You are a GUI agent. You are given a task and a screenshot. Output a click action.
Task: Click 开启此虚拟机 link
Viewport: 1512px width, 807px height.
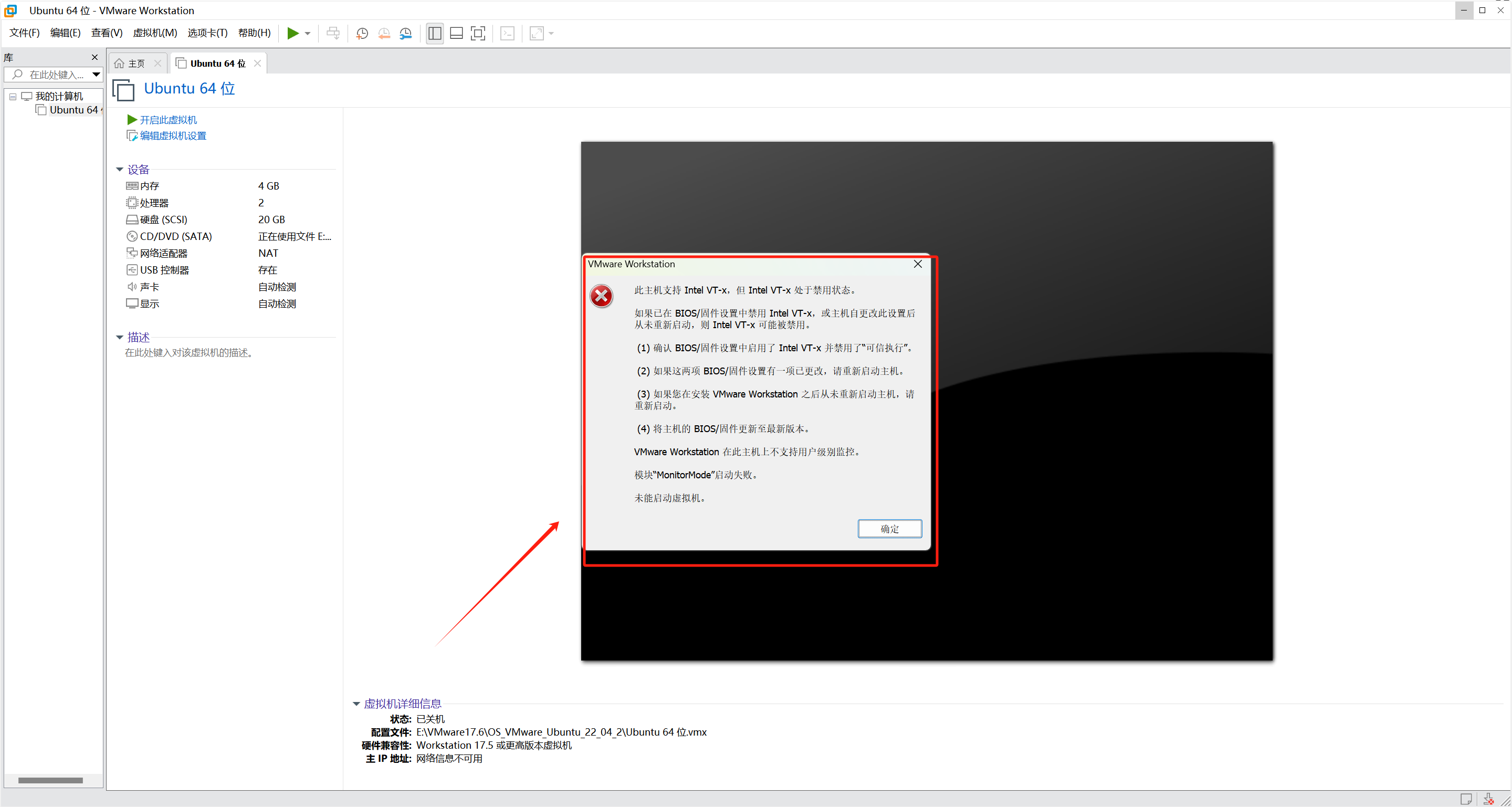[x=169, y=120]
